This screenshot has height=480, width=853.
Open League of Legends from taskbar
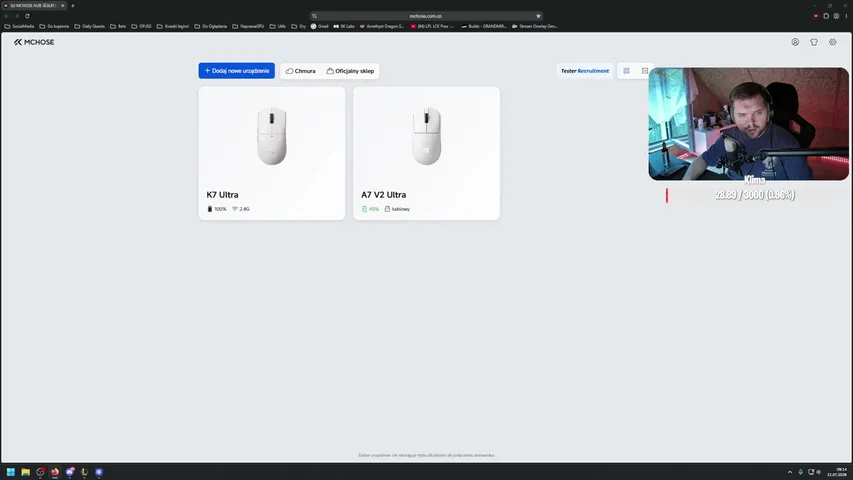point(84,472)
